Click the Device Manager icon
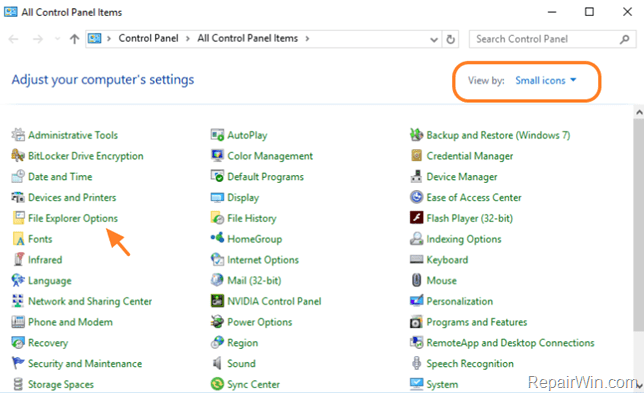This screenshot has width=644, height=393. (x=416, y=177)
